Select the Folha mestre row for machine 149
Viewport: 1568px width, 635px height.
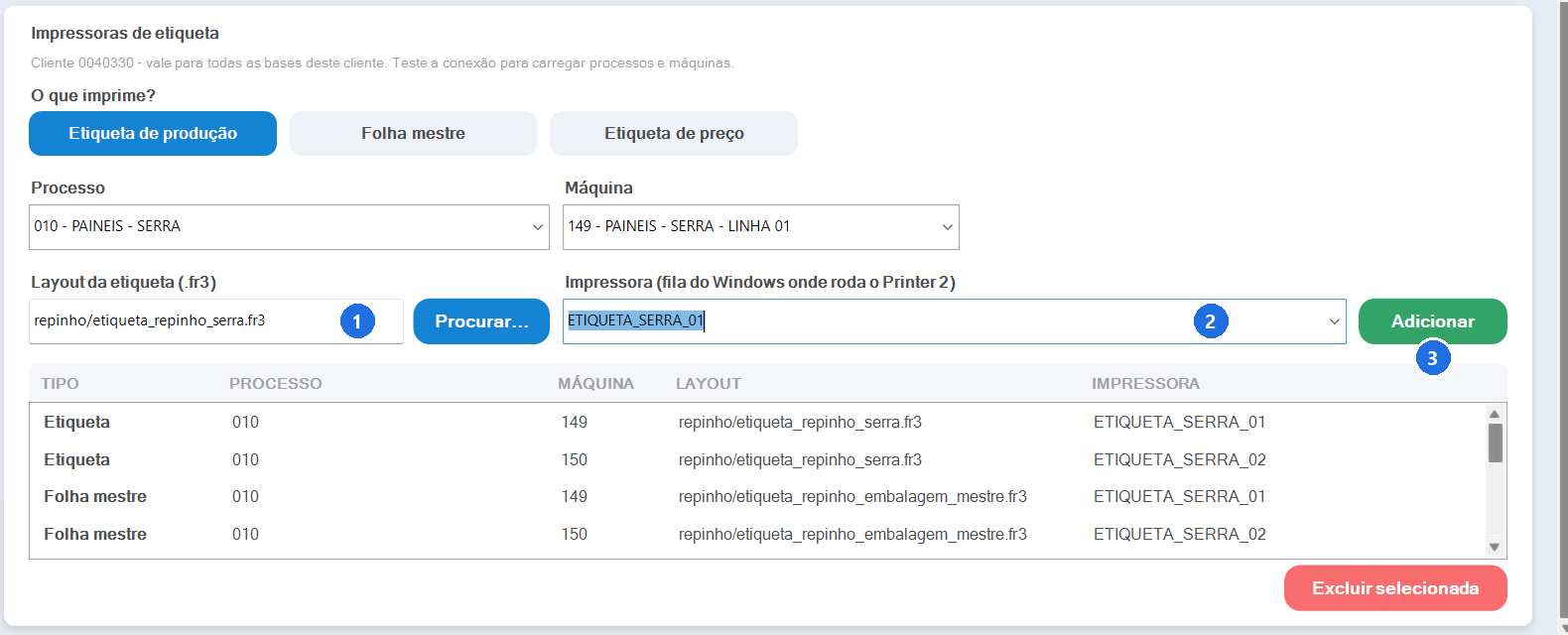click(x=757, y=496)
